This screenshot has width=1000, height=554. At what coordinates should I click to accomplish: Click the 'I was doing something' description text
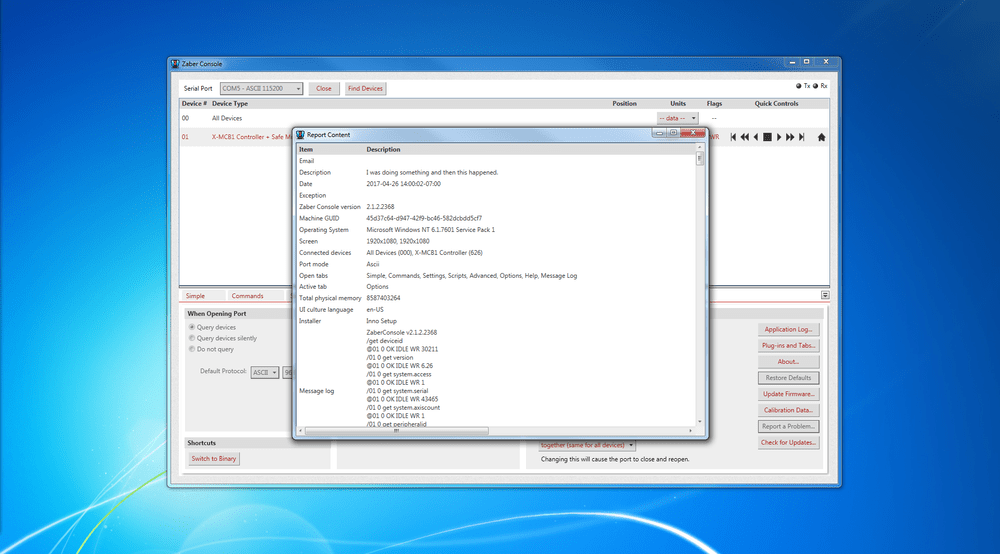click(x=432, y=172)
